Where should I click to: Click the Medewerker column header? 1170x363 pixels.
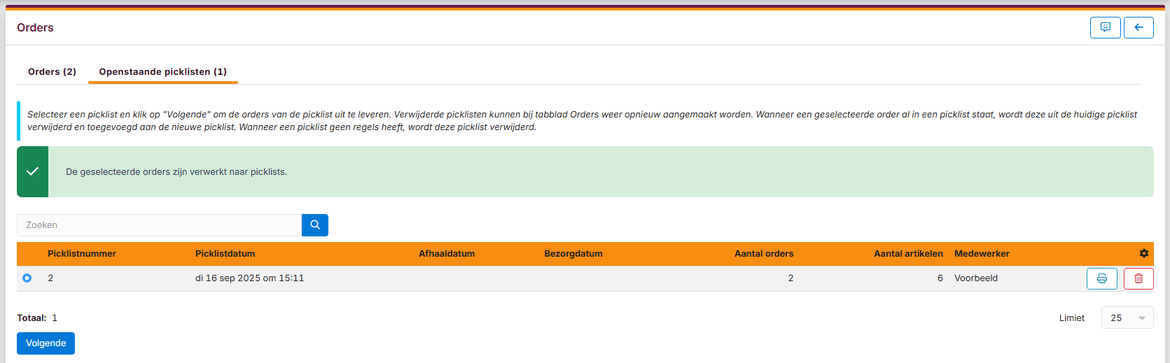tap(982, 254)
